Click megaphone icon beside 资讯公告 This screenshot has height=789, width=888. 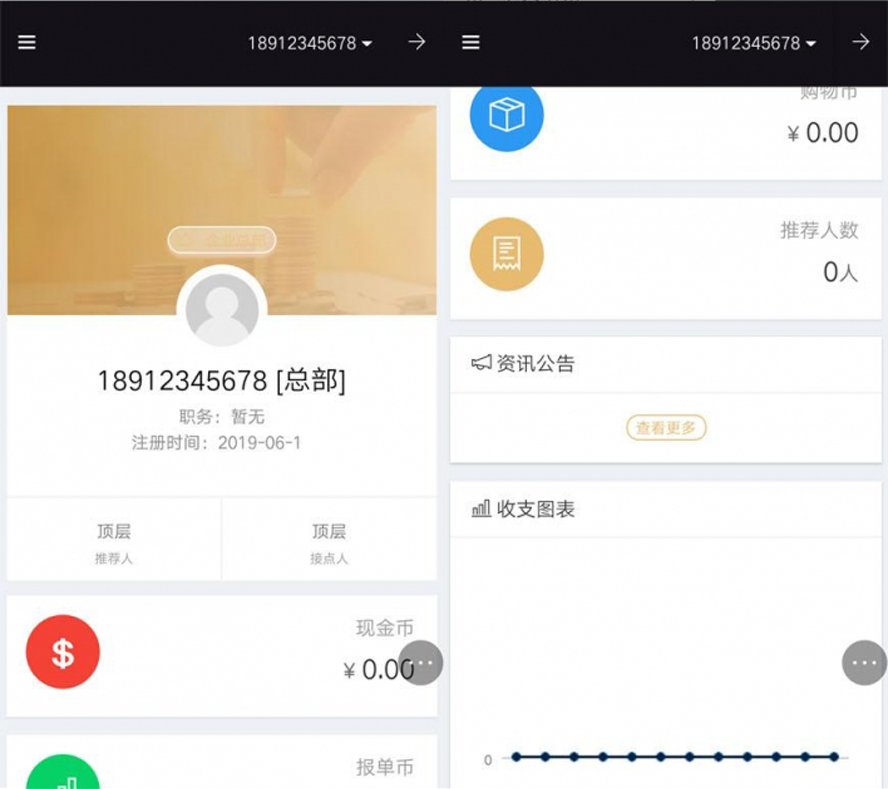(x=481, y=362)
